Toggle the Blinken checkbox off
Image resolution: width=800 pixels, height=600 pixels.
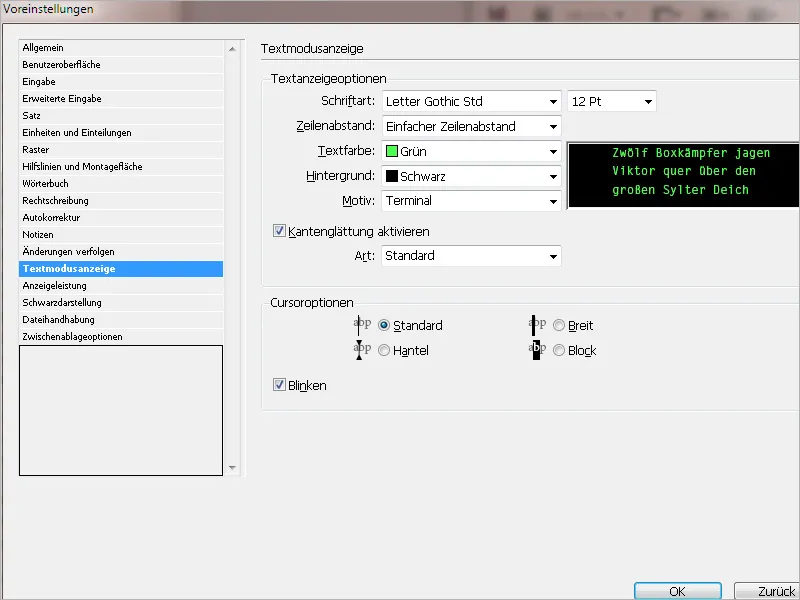tap(278, 384)
